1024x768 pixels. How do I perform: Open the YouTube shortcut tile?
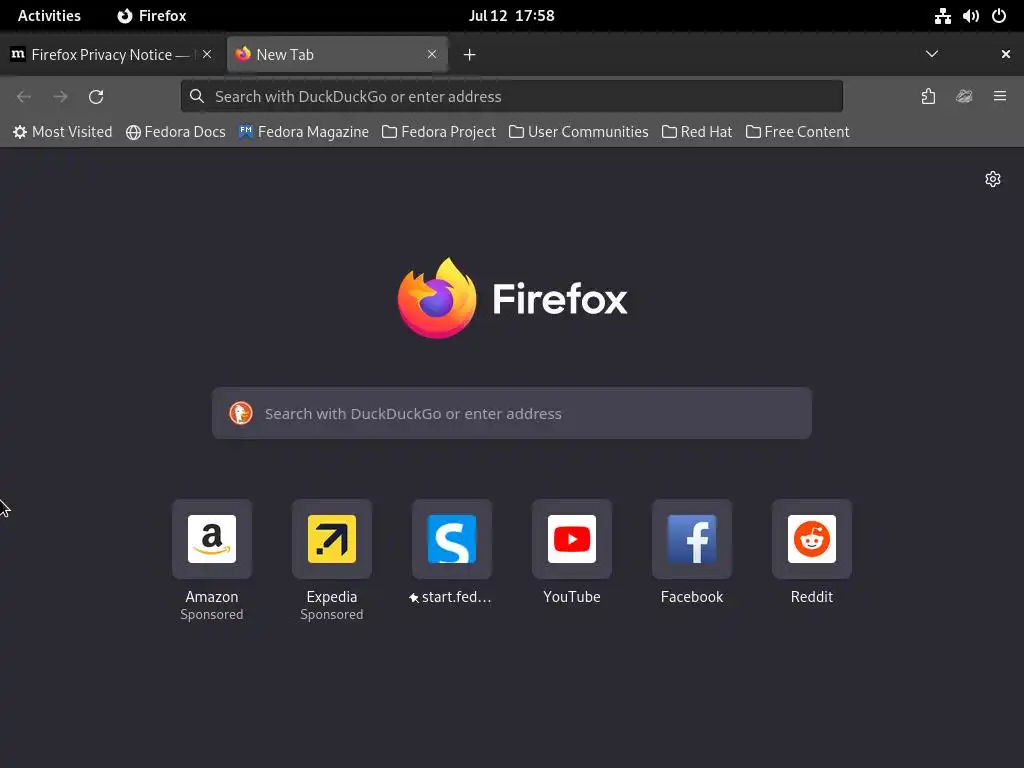pos(572,539)
